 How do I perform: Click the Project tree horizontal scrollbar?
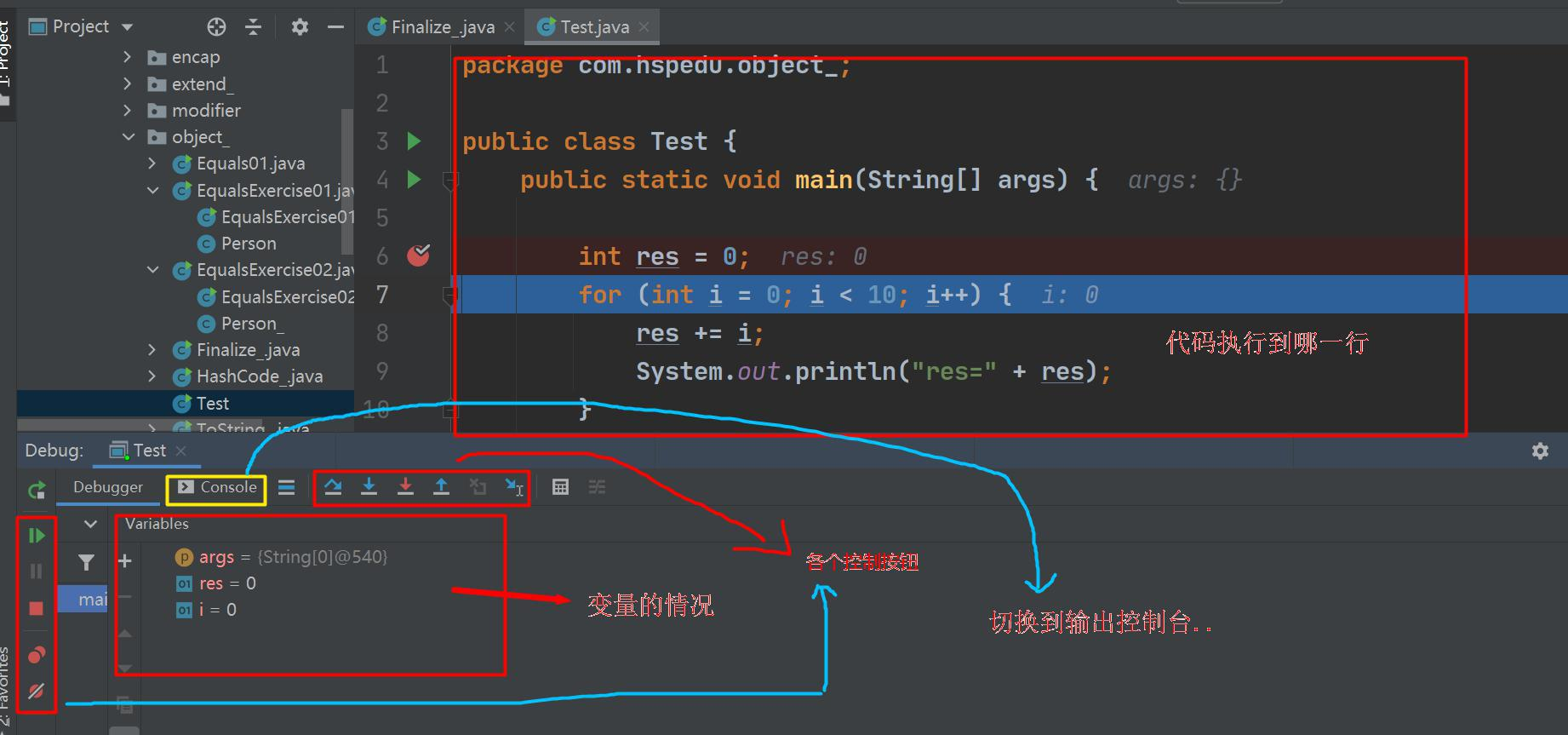[140, 424]
